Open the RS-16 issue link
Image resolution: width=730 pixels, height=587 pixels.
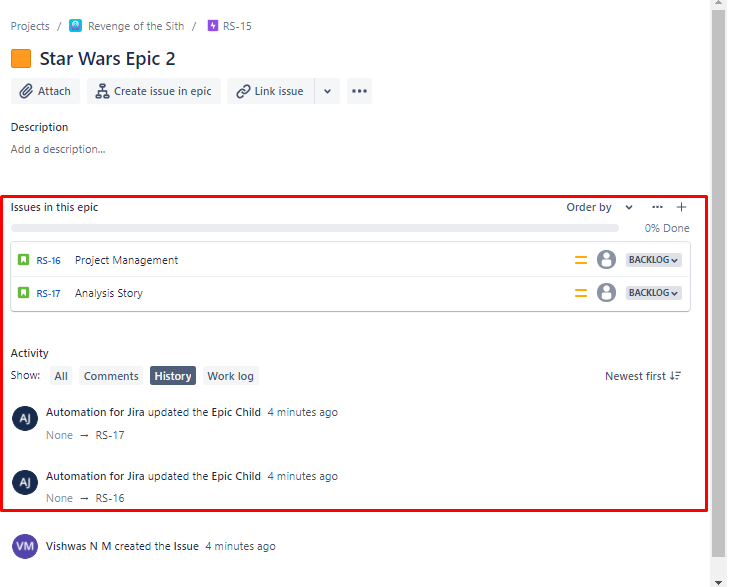pyautogui.click(x=48, y=260)
